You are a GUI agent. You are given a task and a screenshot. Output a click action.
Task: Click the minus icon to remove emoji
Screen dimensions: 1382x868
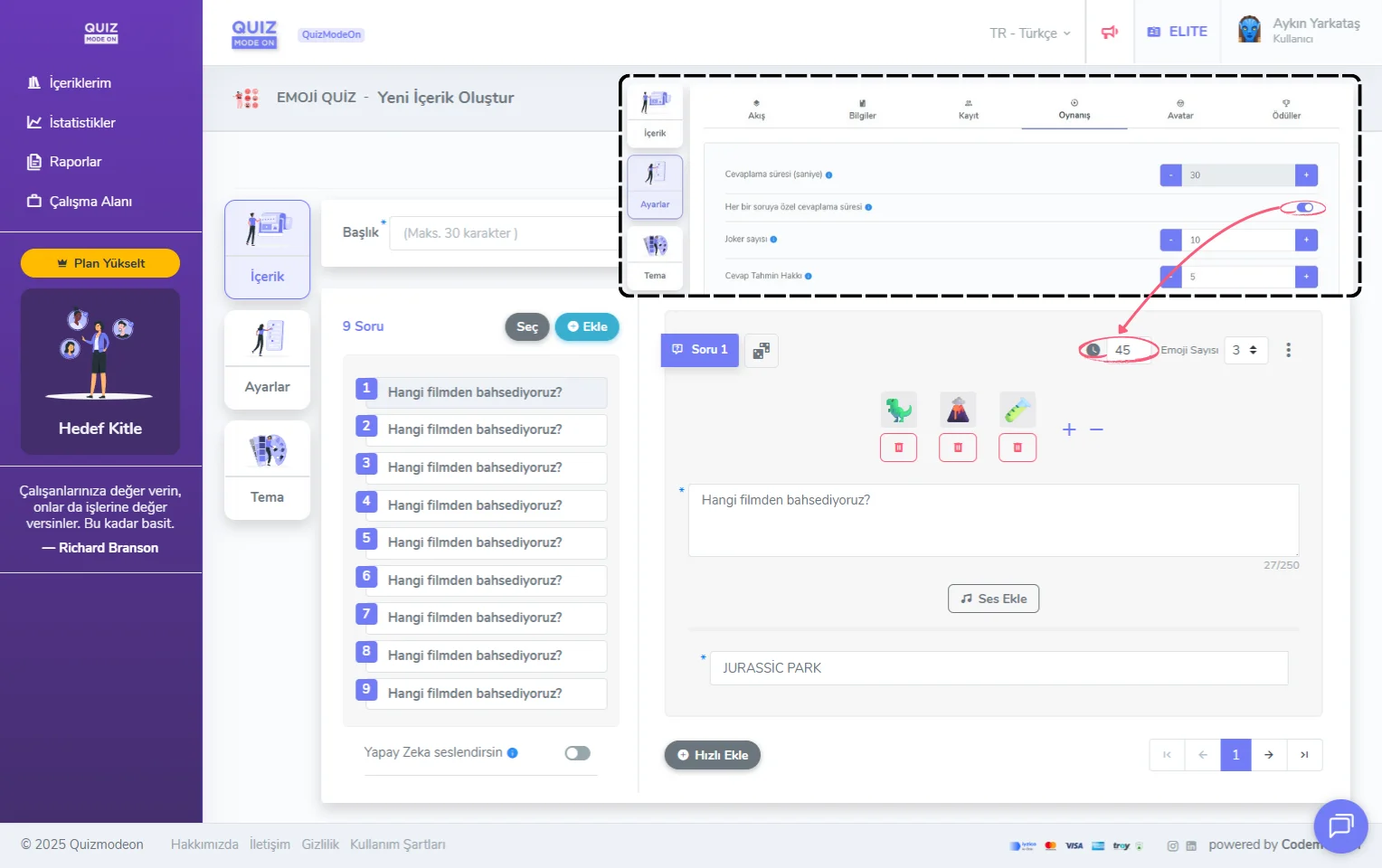[1096, 429]
